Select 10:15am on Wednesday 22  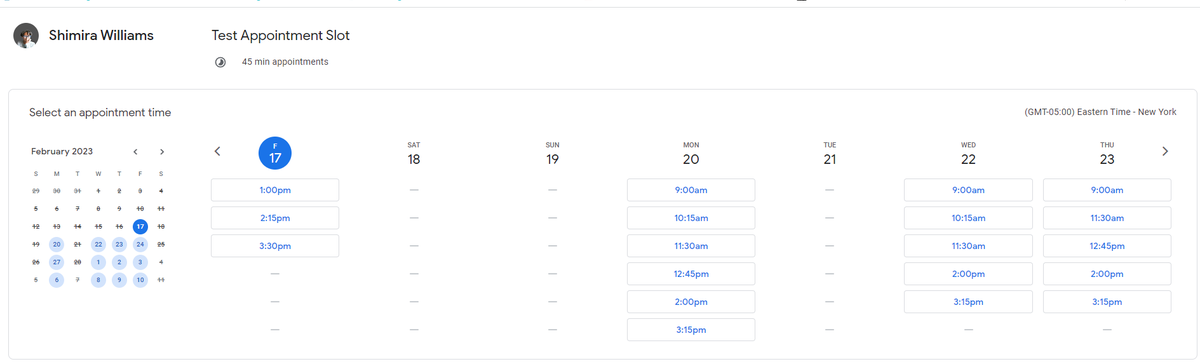coord(968,218)
